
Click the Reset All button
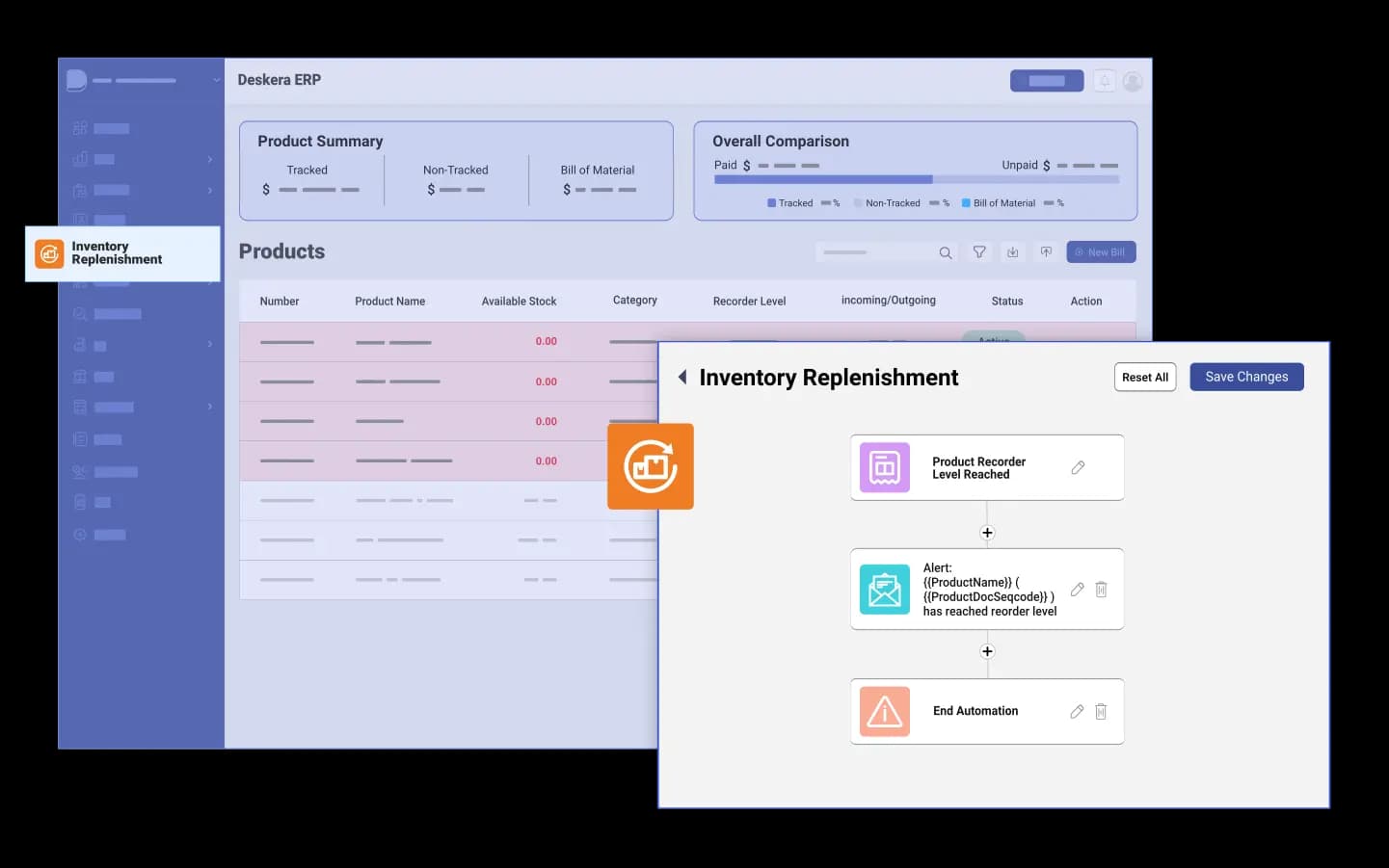click(1144, 377)
